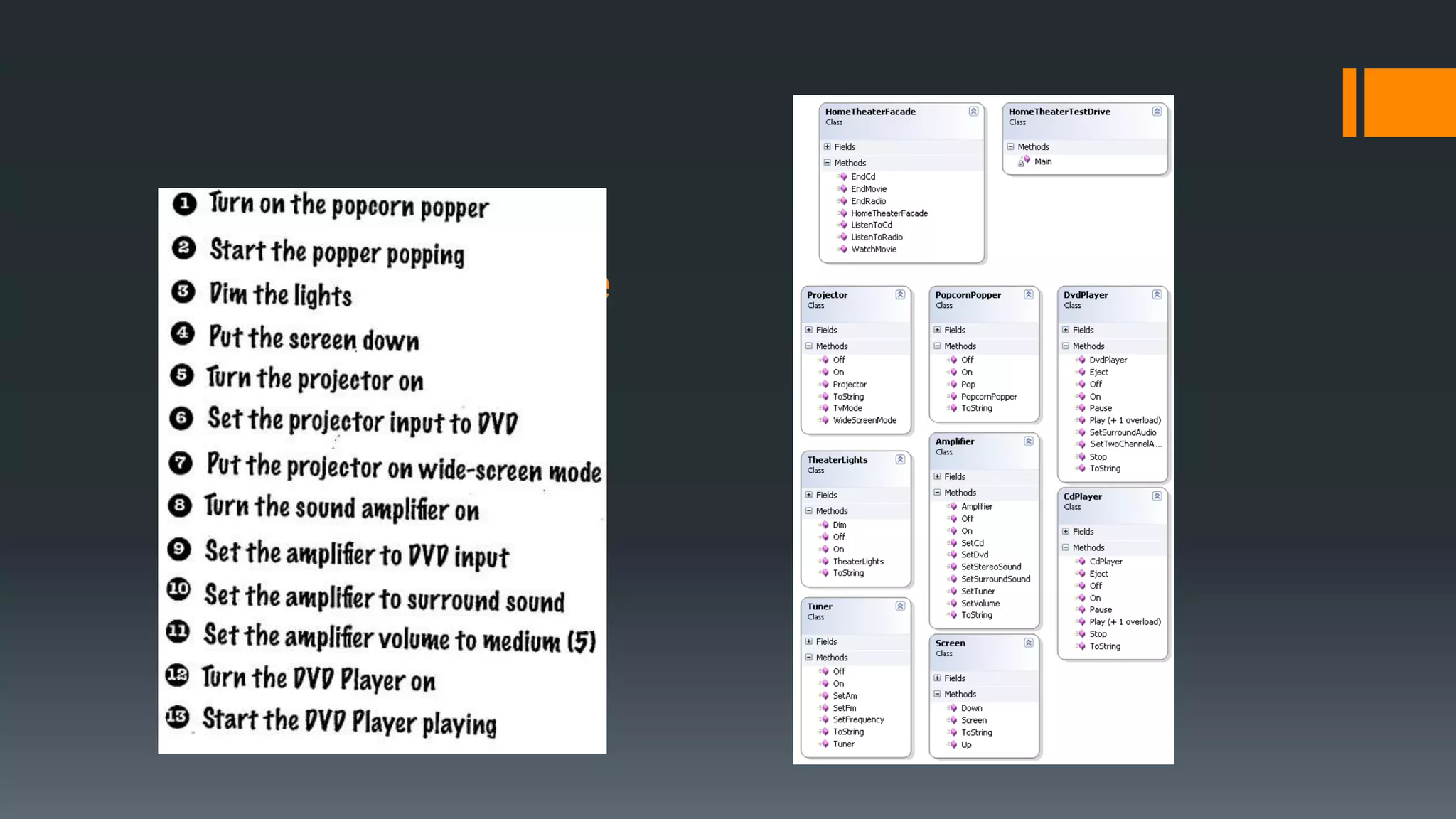Click the orange rectangle accent shape
This screenshot has width=1456, height=819.
click(x=1409, y=102)
